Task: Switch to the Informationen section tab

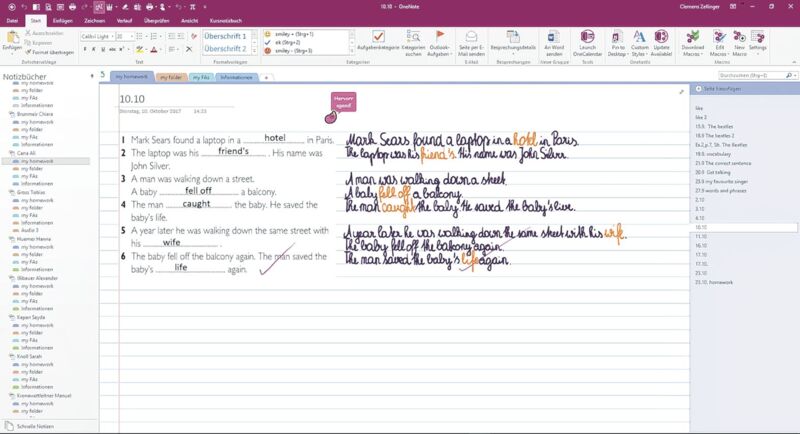Action: [x=236, y=77]
